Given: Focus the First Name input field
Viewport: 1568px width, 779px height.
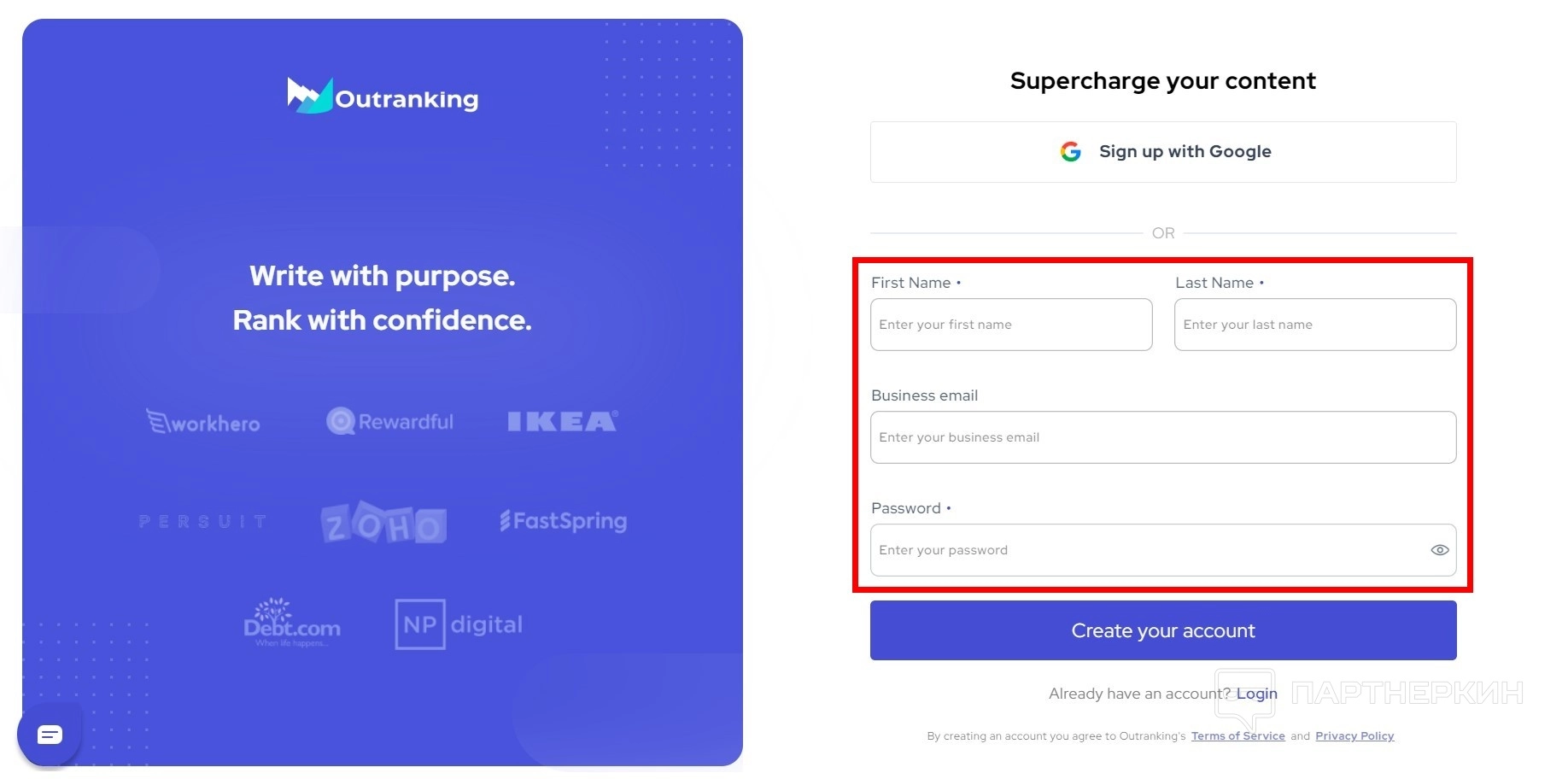Looking at the screenshot, I should 1011,325.
